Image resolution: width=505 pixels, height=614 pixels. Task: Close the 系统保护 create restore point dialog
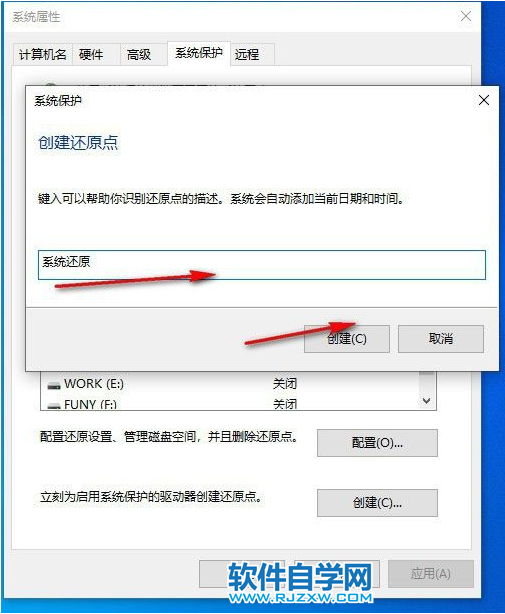click(484, 100)
